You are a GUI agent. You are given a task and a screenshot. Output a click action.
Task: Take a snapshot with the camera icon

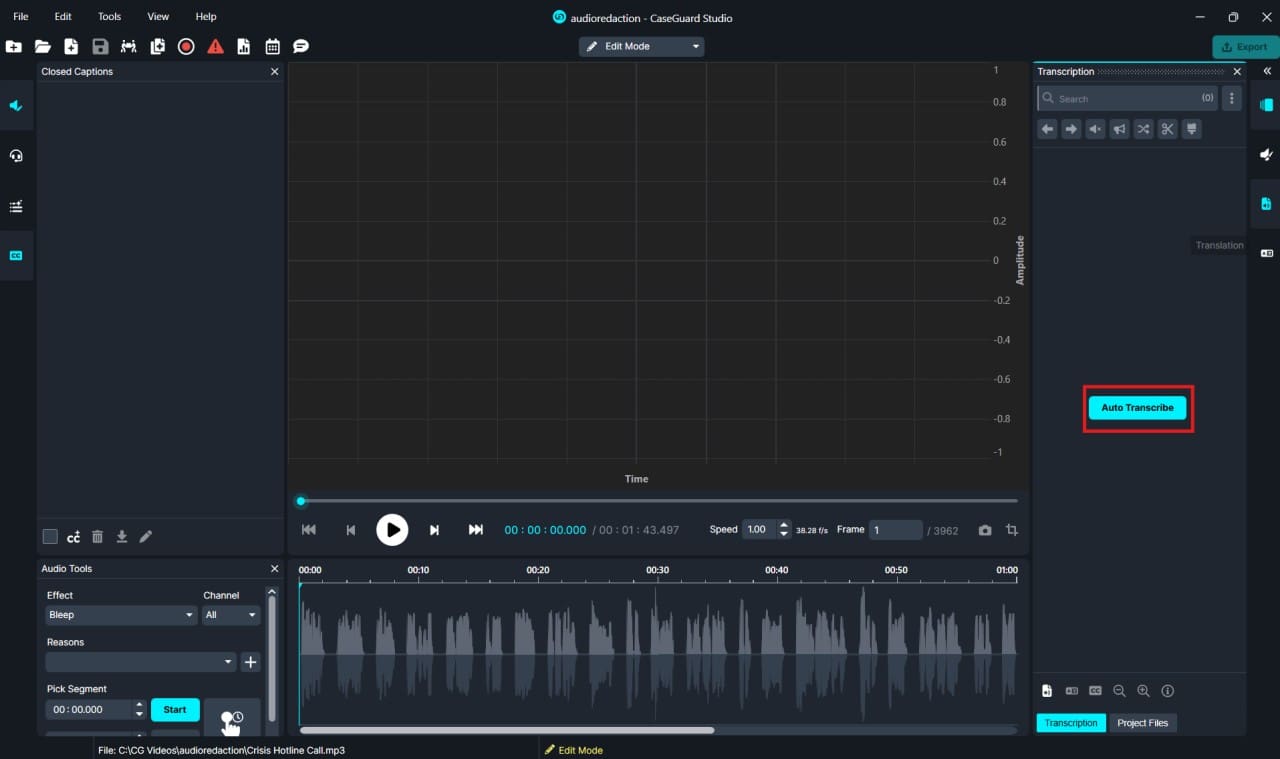985,530
